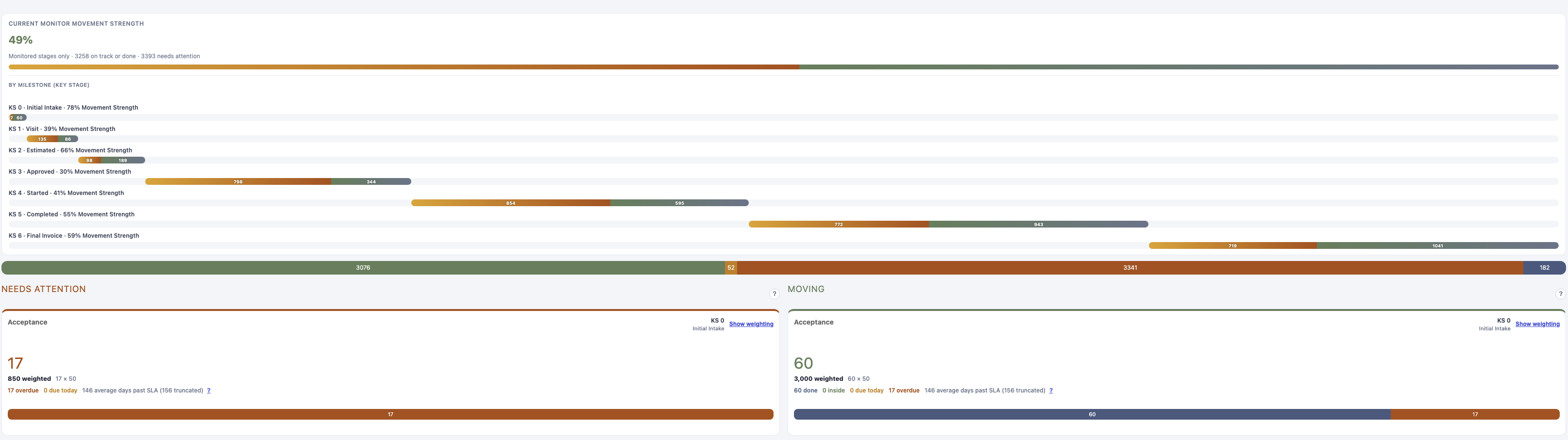Click the SLA question-mark link in Moving card
This screenshot has height=440, width=1568.
tap(1051, 391)
